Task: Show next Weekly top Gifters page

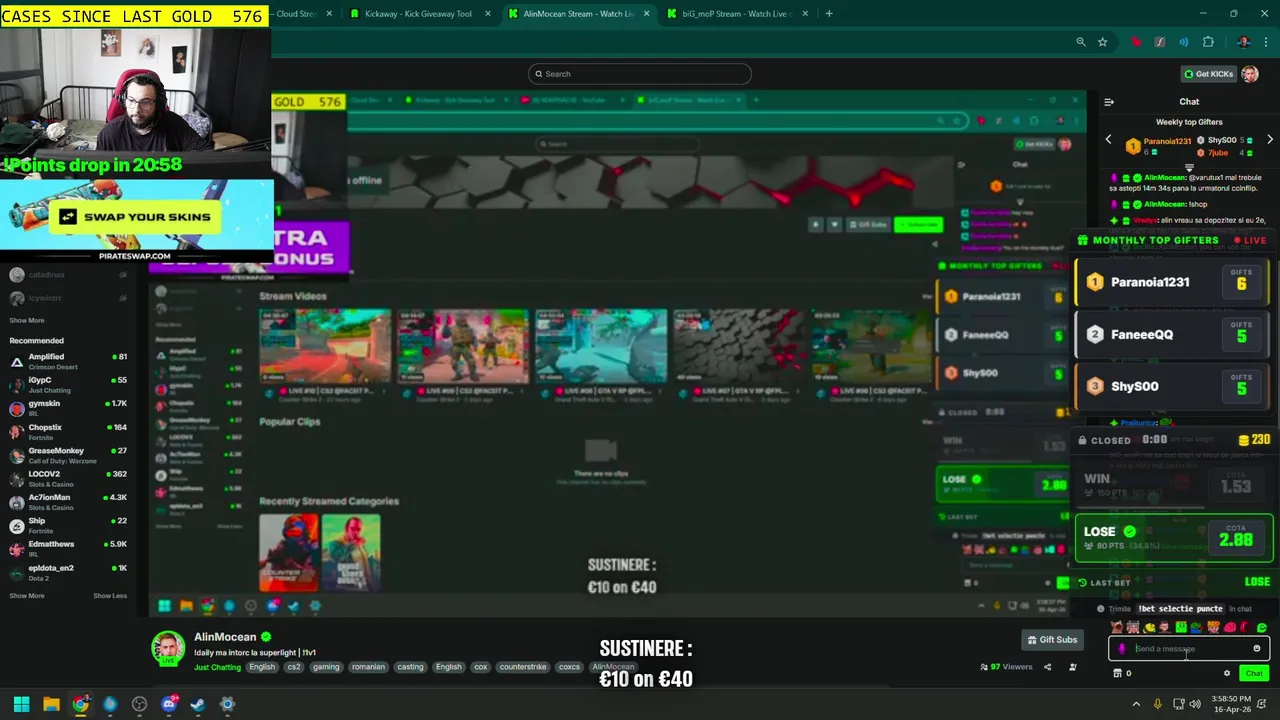Action: tap(1270, 140)
